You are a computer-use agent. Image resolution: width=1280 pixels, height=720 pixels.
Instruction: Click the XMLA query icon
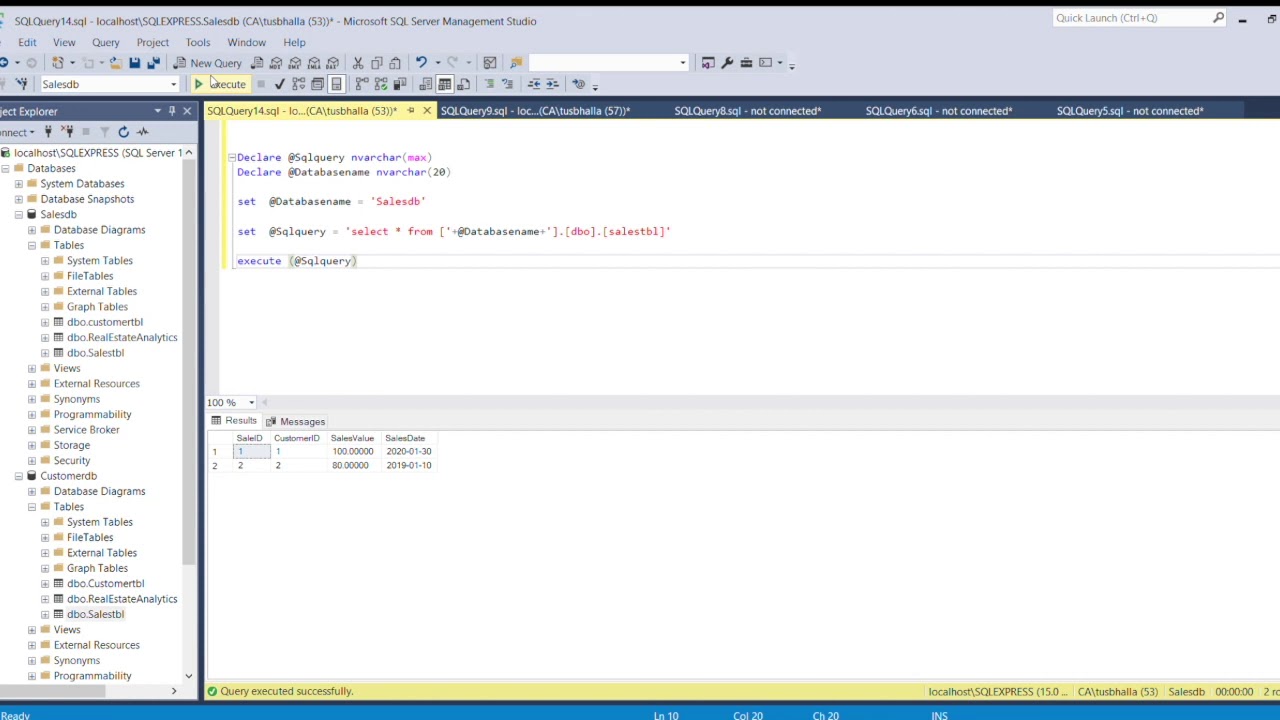point(314,63)
